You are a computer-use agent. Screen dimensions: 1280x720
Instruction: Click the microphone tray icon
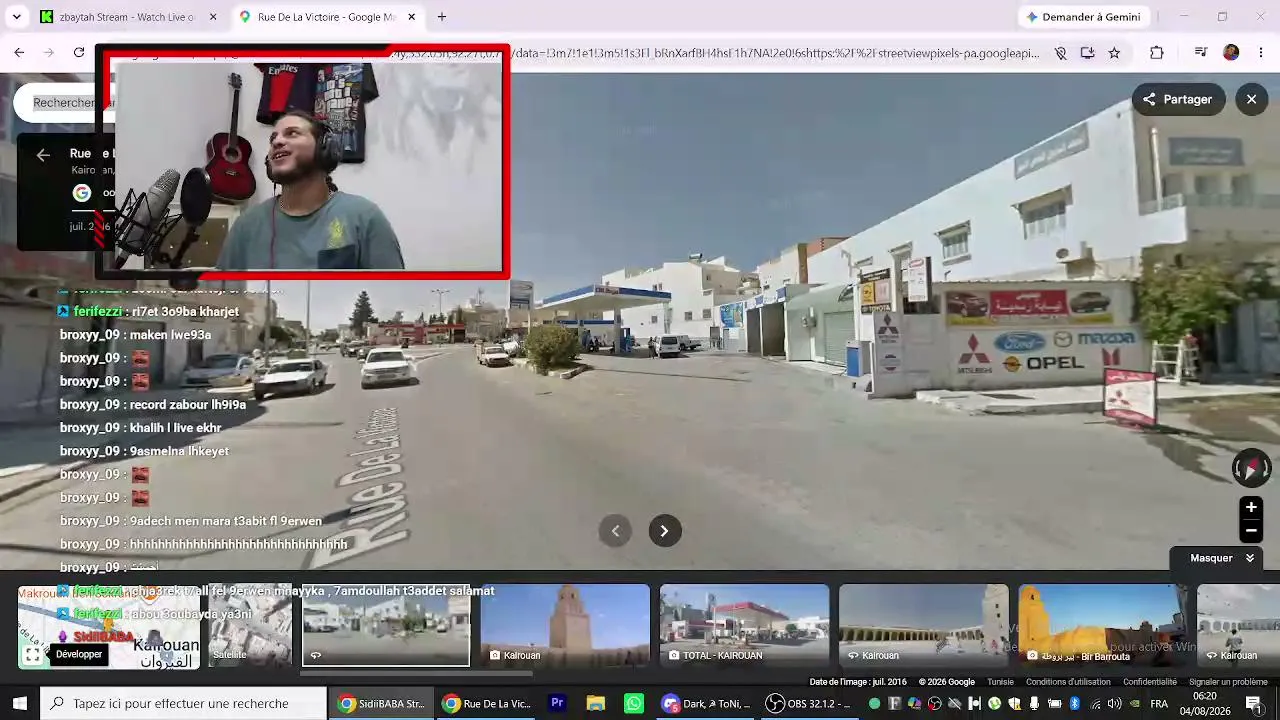point(1034,704)
